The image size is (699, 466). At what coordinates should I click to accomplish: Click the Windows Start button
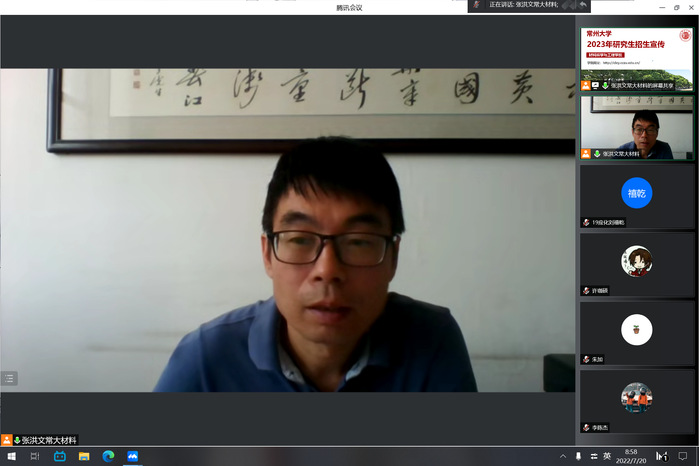point(11,456)
